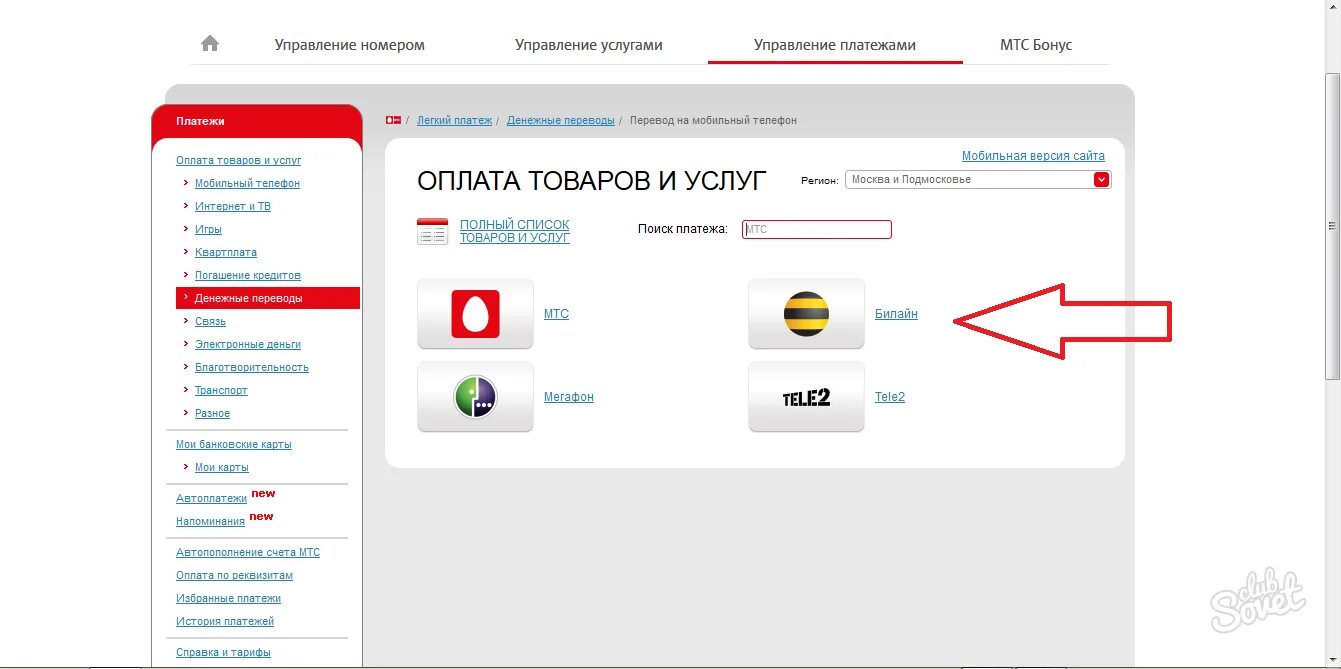Viewport: 1341px width, 669px height.
Task: Open Избранные платежи link
Action: click(x=228, y=598)
